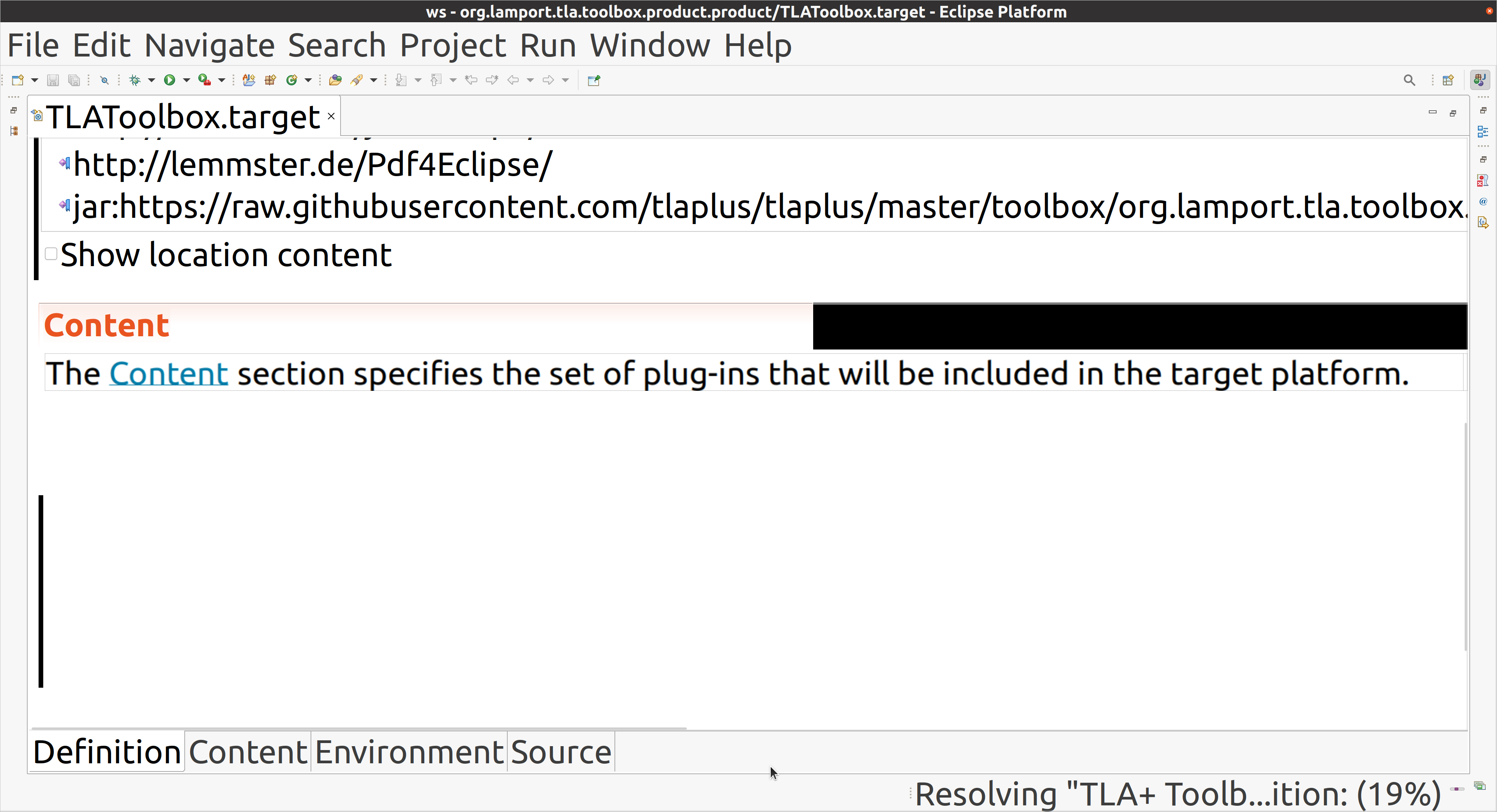1497x812 pixels.
Task: Toggle Skip All Breakpoints in the toolbar
Action: tap(104, 80)
